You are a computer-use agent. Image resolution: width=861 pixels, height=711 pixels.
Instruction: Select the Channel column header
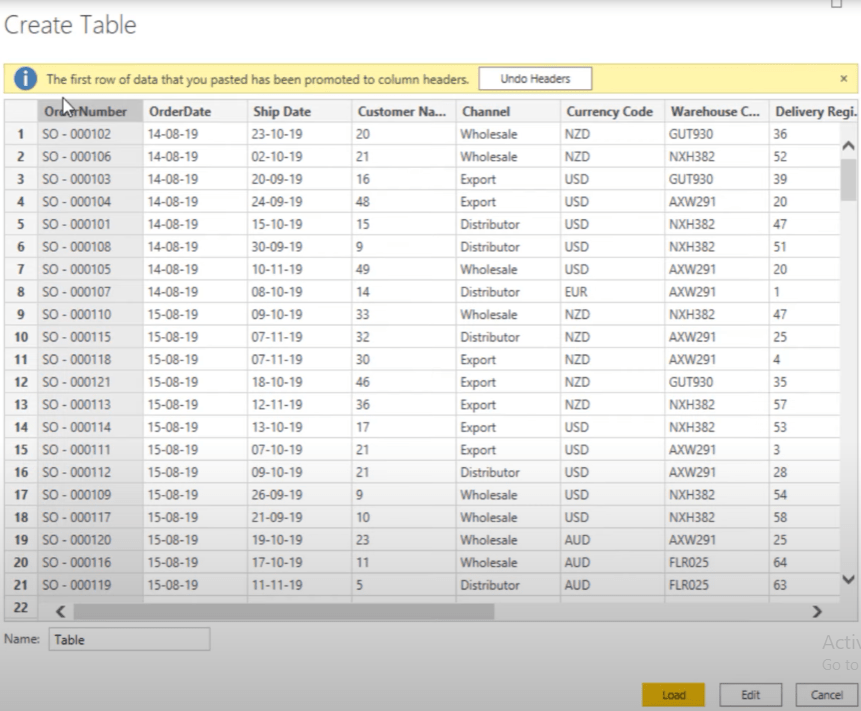(508, 111)
